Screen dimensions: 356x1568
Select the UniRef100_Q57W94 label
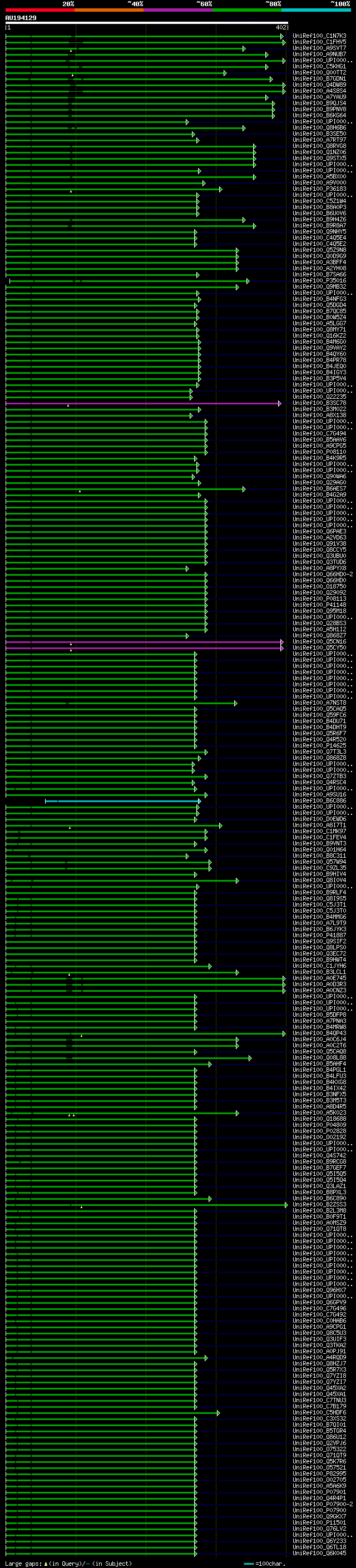point(319,861)
